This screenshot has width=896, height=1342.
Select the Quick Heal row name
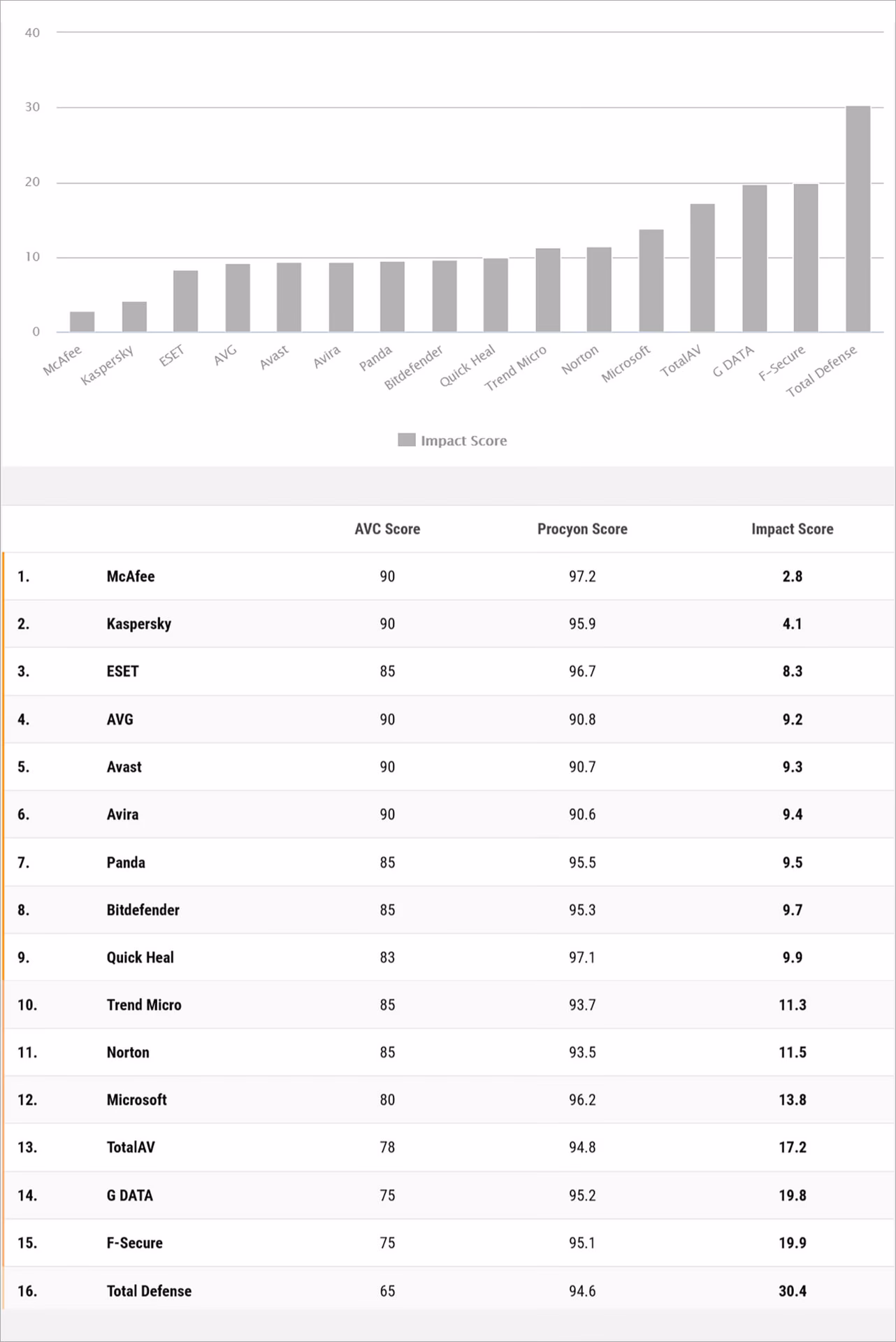click(x=140, y=958)
